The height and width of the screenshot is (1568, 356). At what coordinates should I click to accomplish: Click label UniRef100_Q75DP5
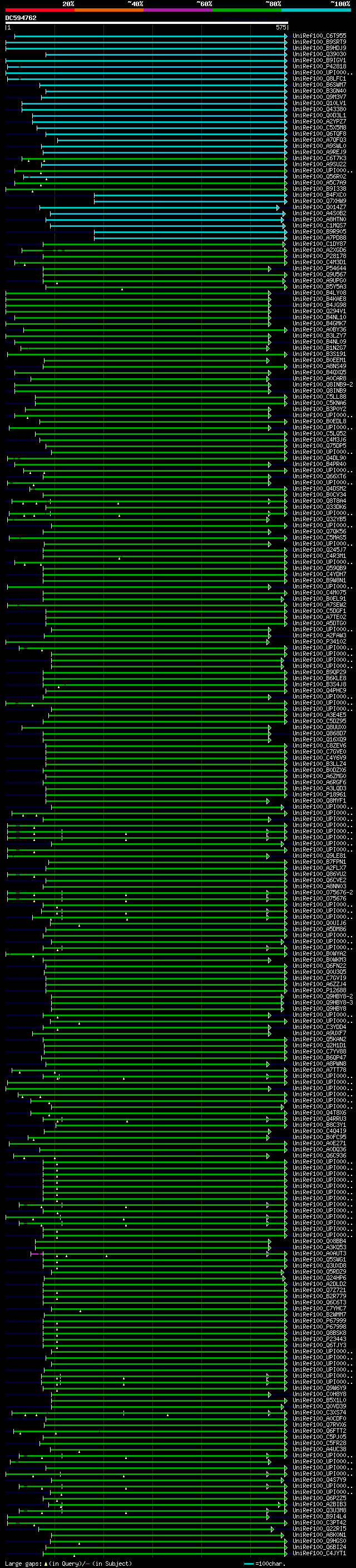point(319,446)
